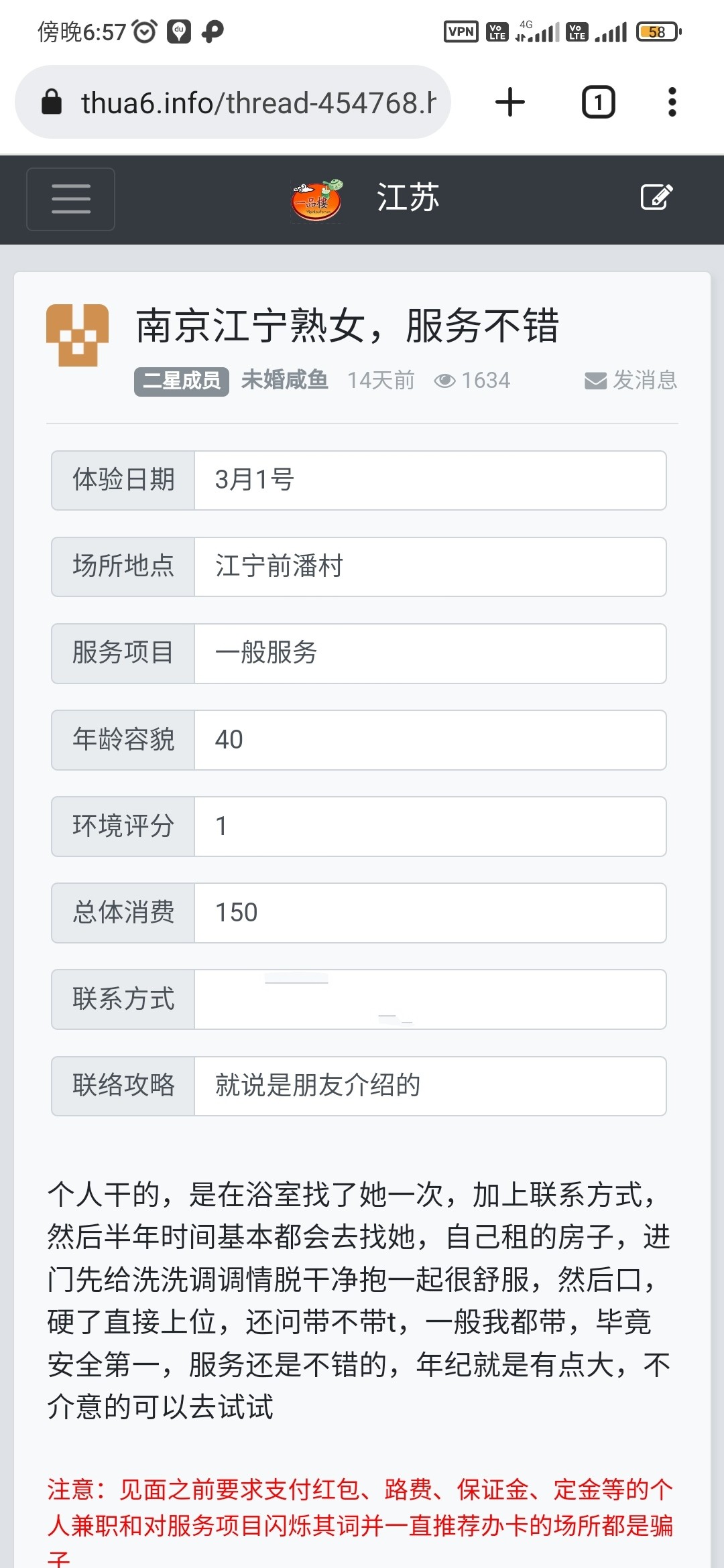Open the hamburger navigation menu
This screenshot has width=724, height=1568.
[70, 199]
